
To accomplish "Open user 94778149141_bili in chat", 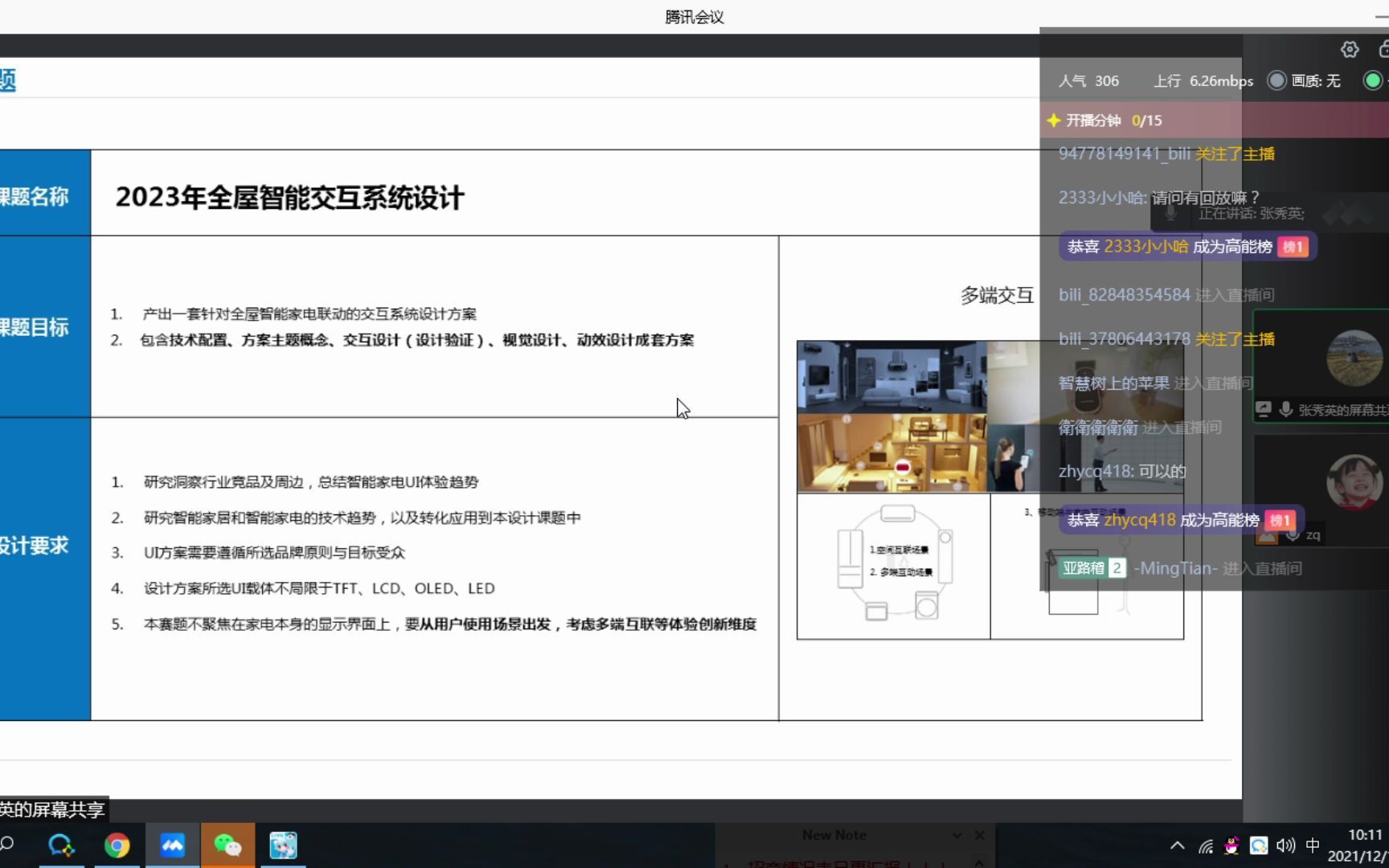I will 1124,154.
